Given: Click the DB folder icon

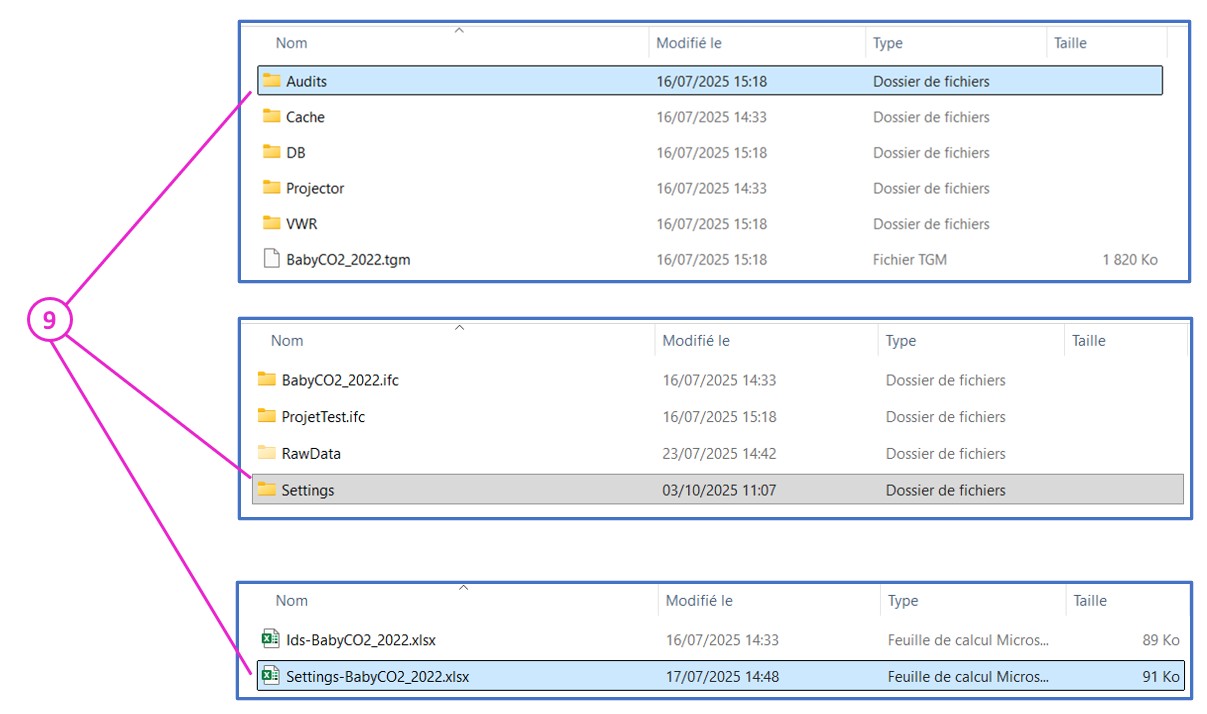Looking at the screenshot, I should [x=271, y=152].
